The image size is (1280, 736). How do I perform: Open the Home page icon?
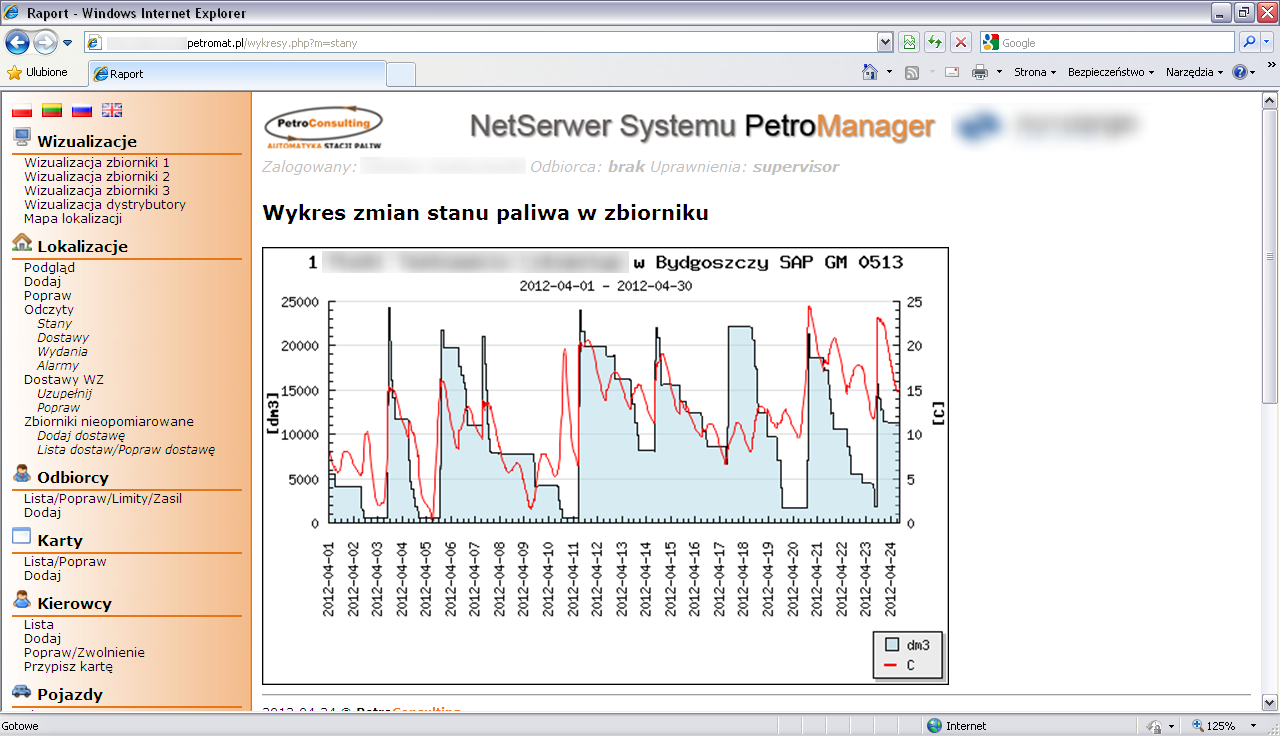click(x=871, y=72)
